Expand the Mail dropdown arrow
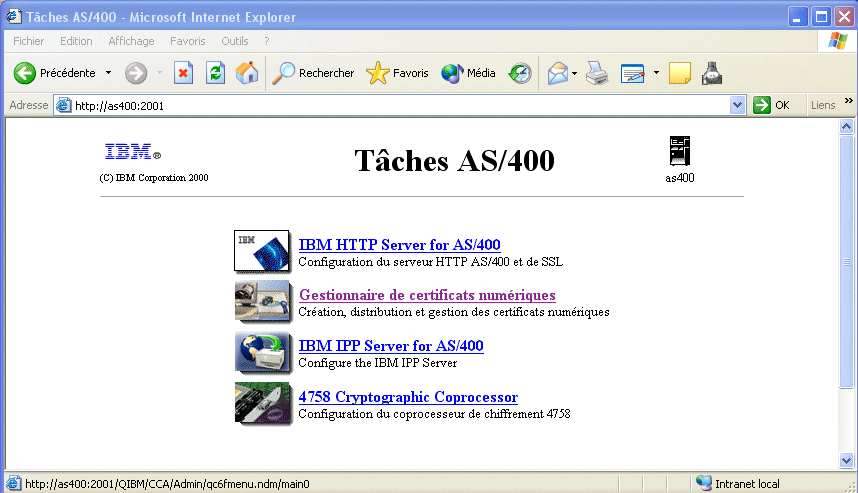This screenshot has width=858, height=493. pyautogui.click(x=574, y=73)
